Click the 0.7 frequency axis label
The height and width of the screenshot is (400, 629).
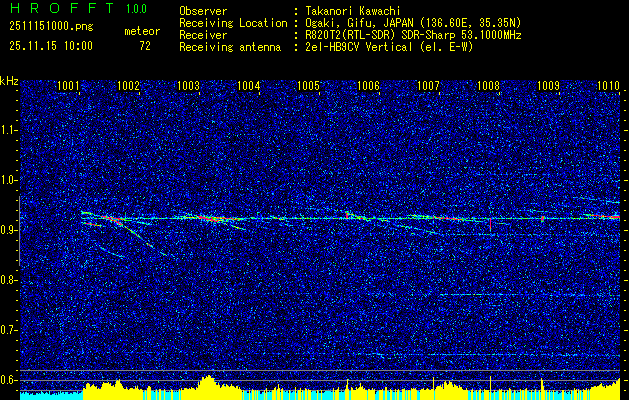click(x=9, y=330)
